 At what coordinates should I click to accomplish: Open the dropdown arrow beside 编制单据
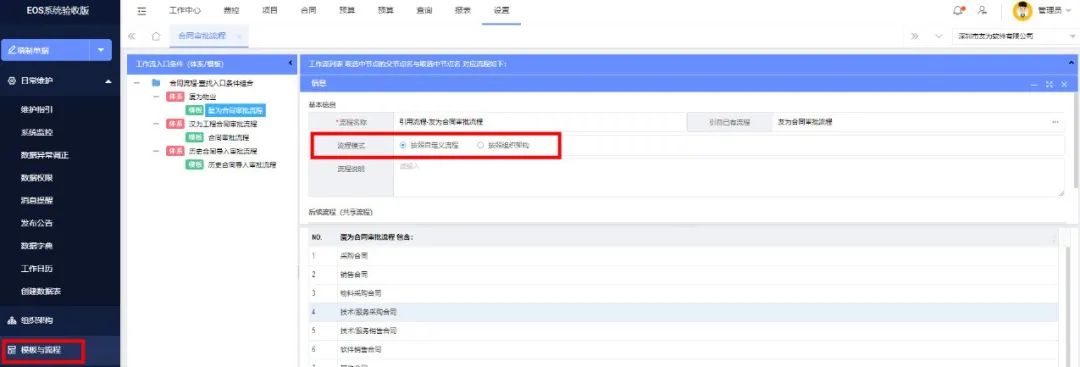101,50
